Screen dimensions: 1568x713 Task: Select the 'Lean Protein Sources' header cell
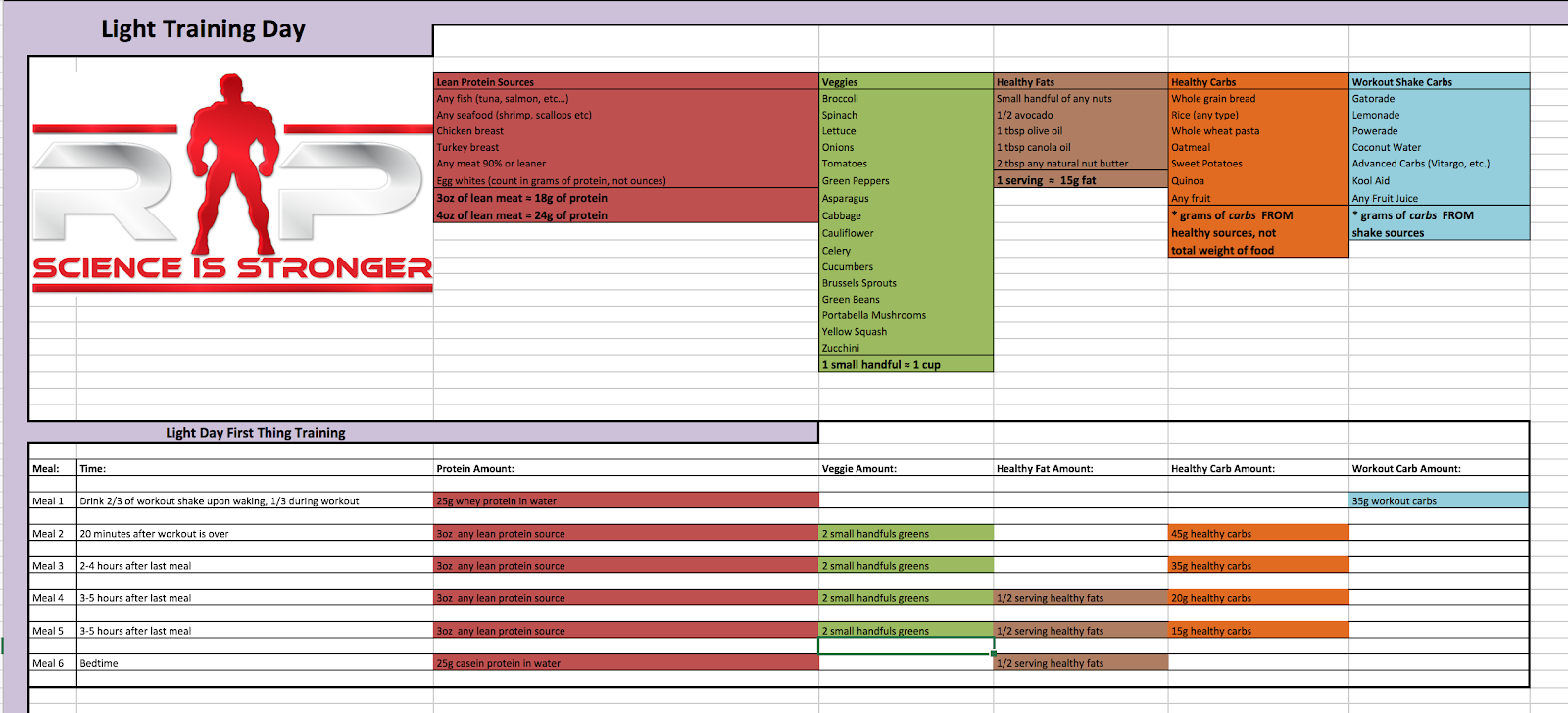626,82
